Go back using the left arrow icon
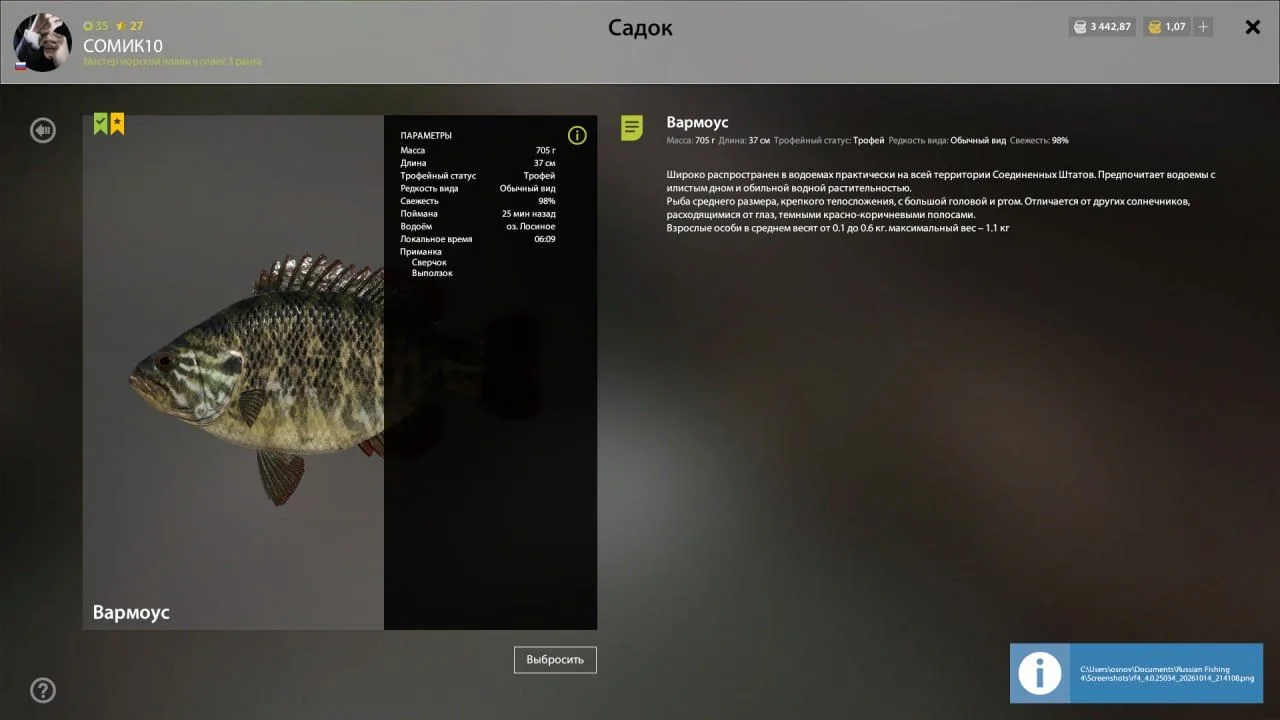The height and width of the screenshot is (720, 1280). [43, 130]
